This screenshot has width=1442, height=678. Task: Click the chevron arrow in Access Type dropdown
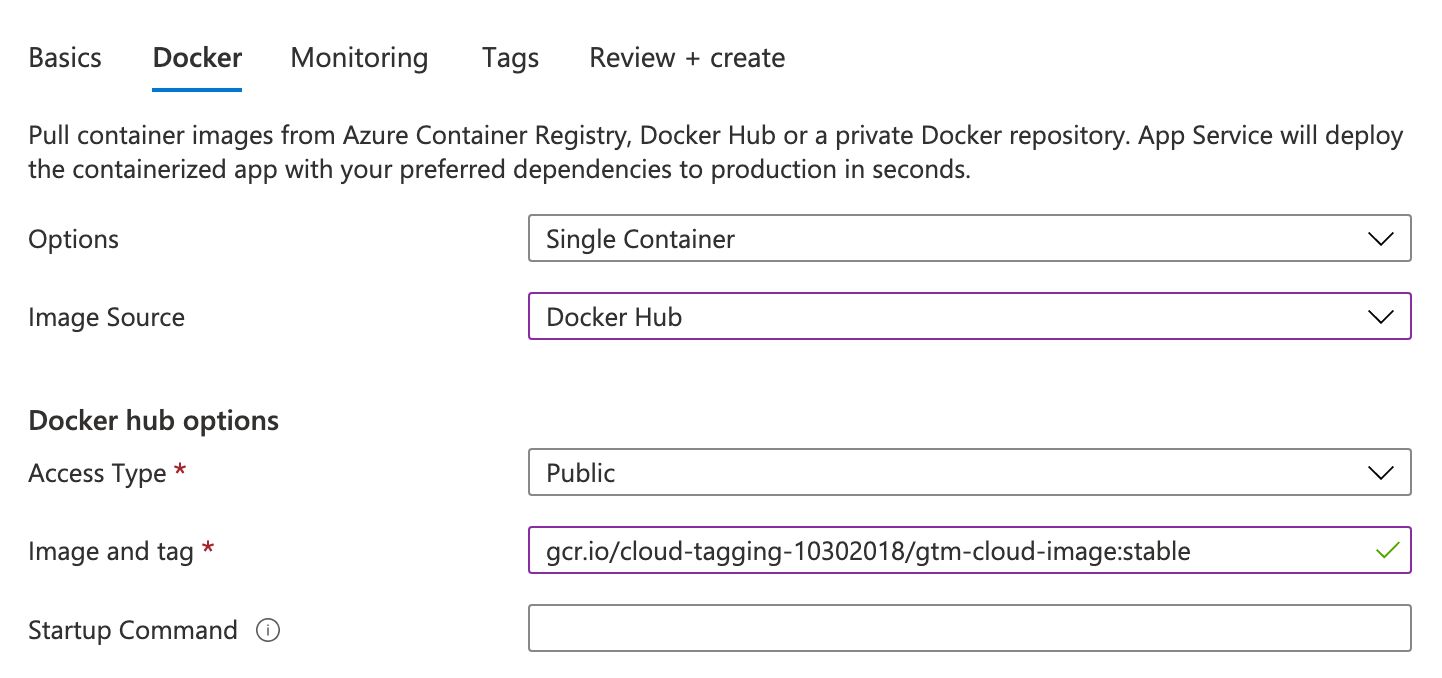(1380, 473)
